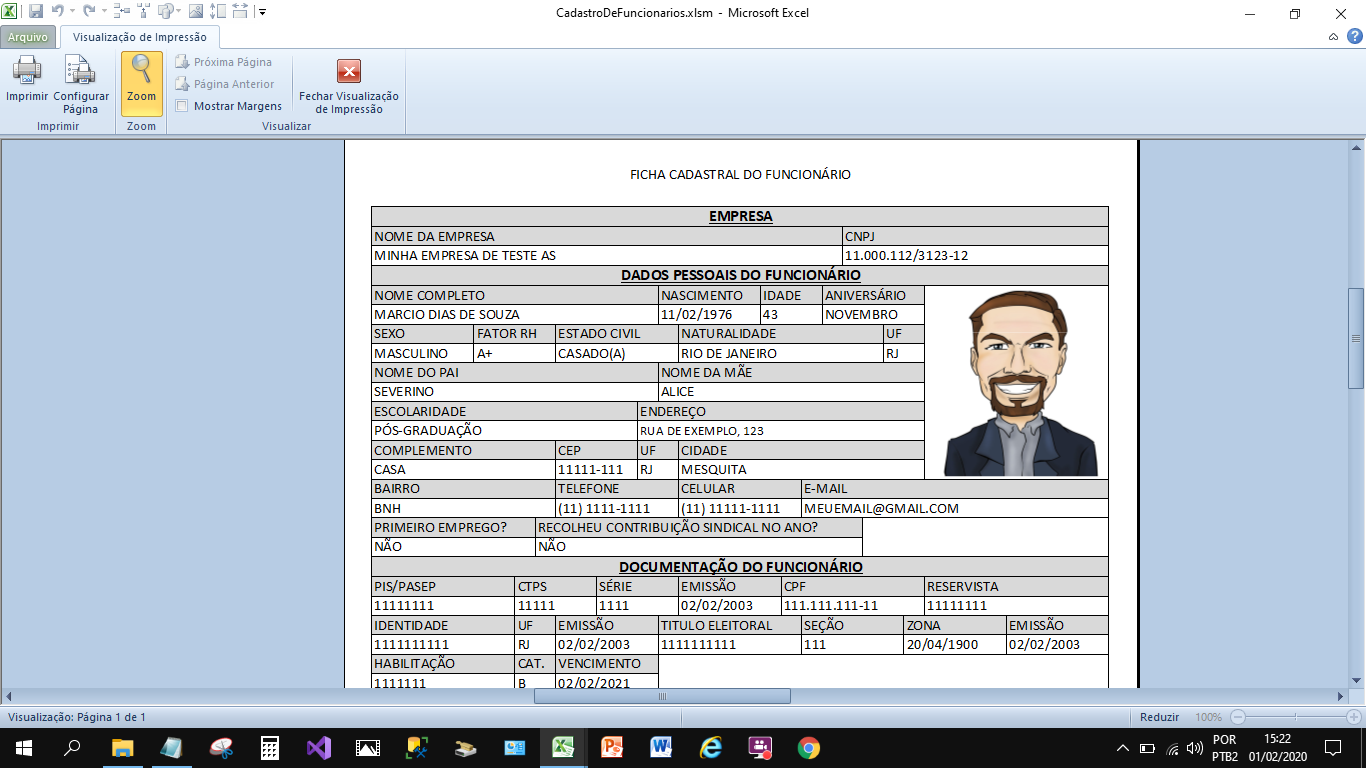Open Internet Explorer from taskbar

[x=711, y=748]
